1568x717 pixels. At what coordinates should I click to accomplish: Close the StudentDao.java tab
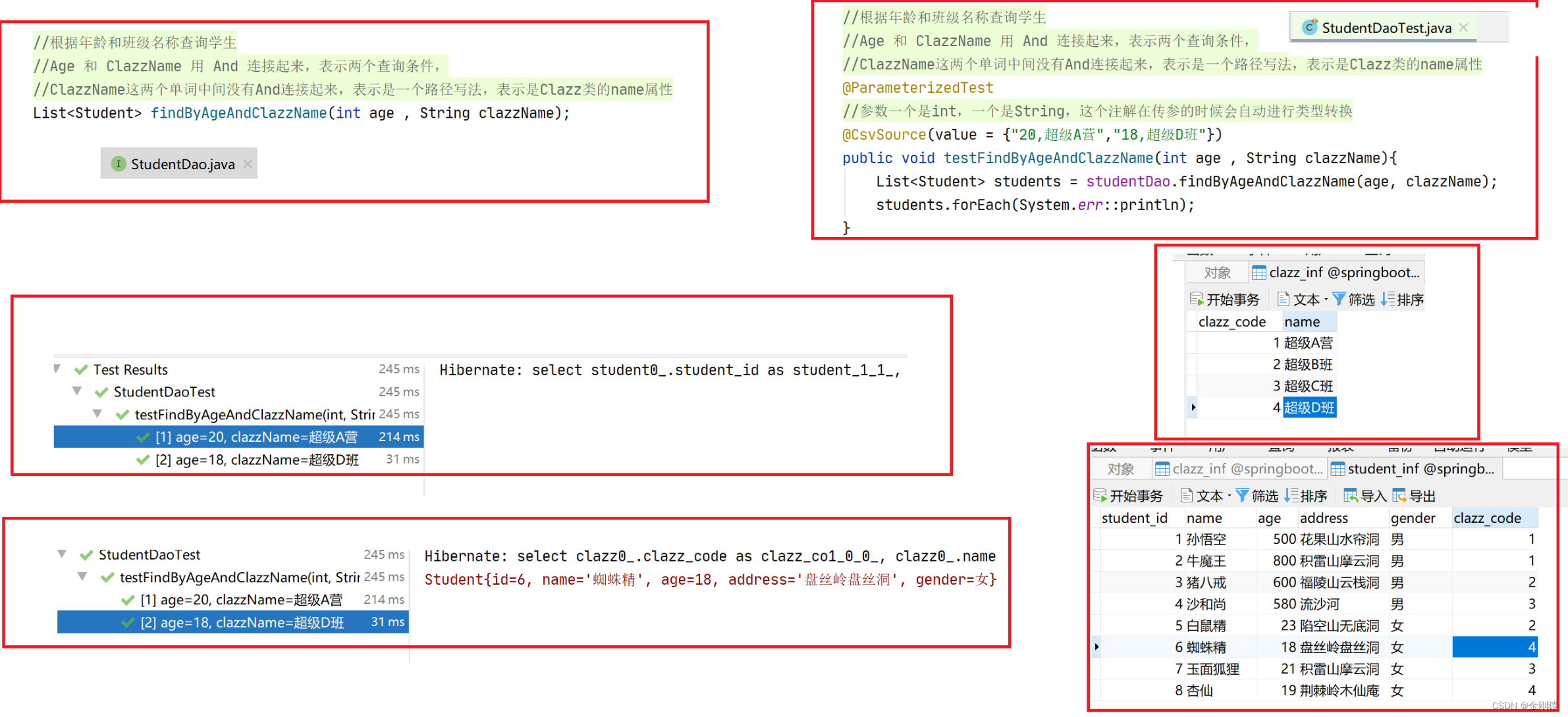248,164
